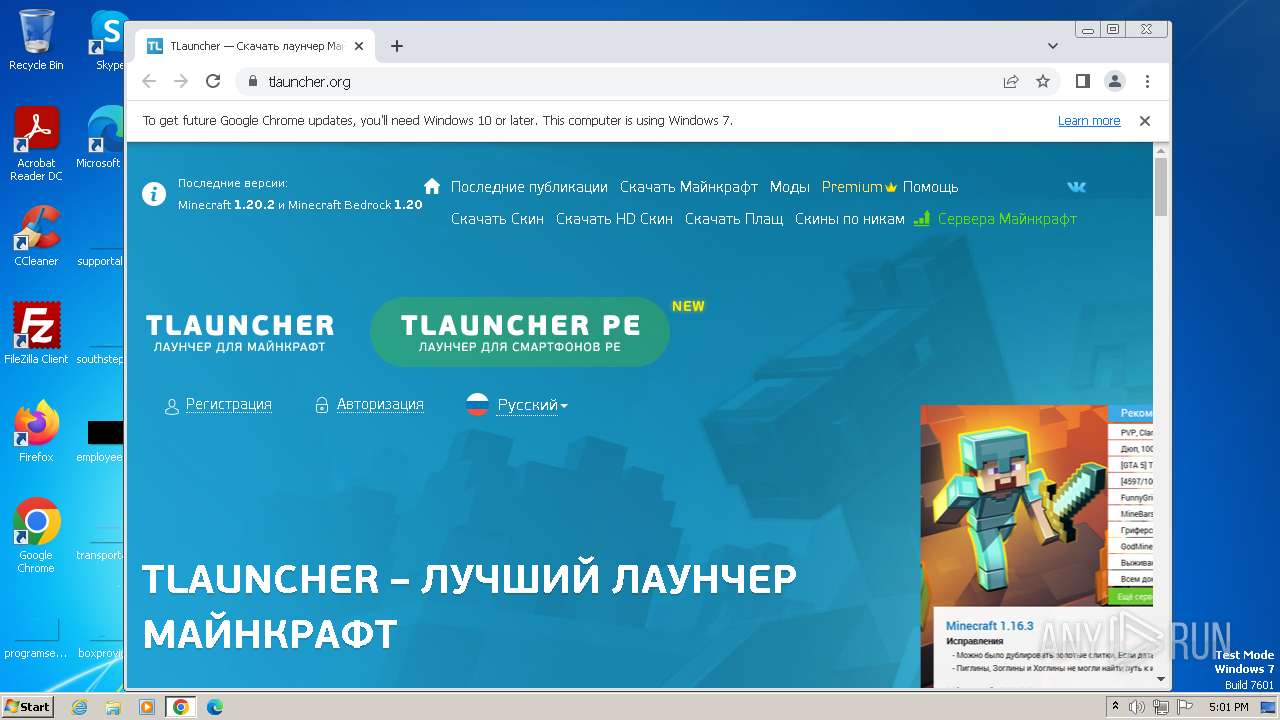Image resolution: width=1280 pixels, height=720 pixels.
Task: Click the Chrome back arrow
Action: 149,82
